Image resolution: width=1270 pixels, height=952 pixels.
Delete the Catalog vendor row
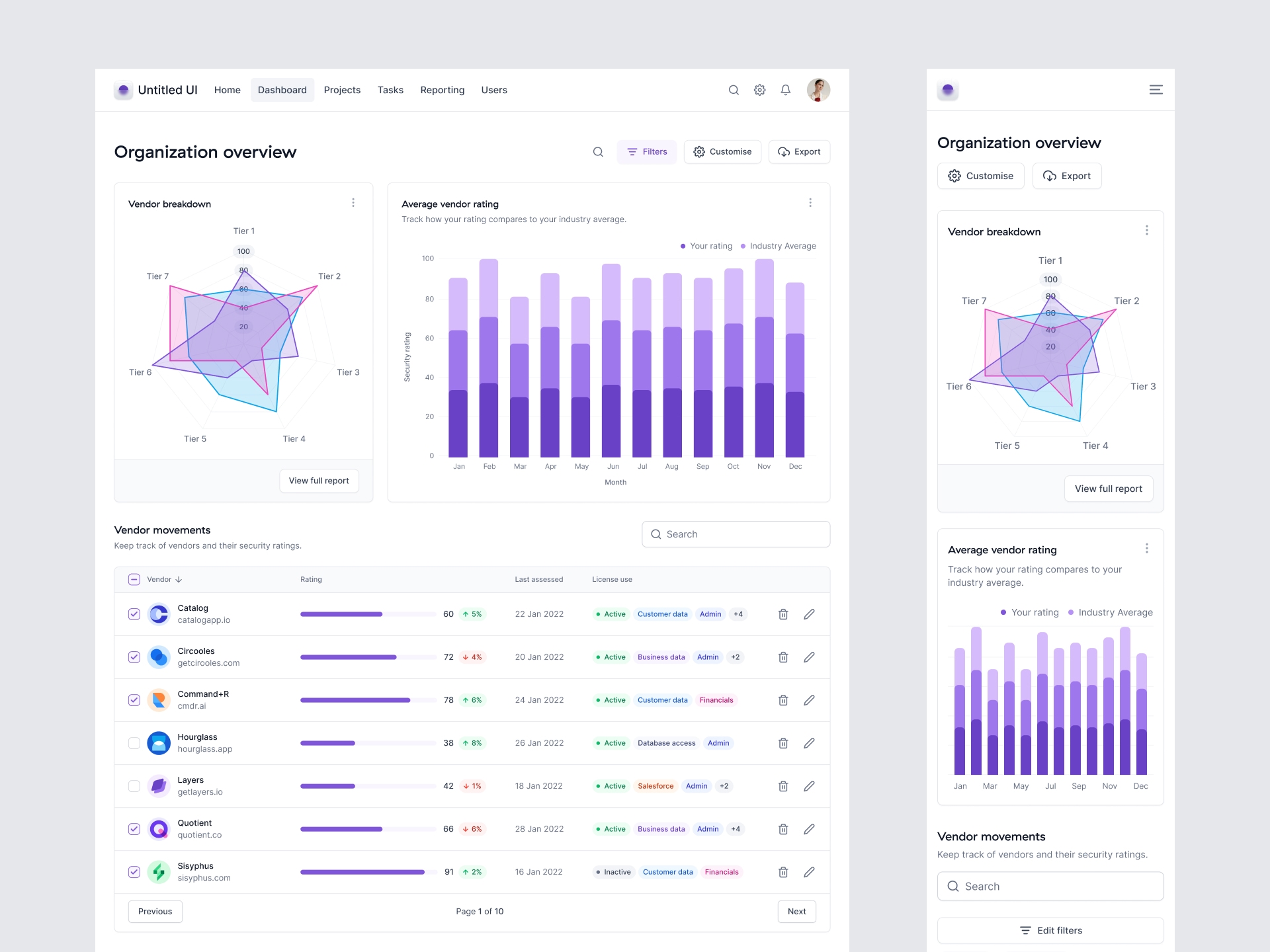coord(783,614)
